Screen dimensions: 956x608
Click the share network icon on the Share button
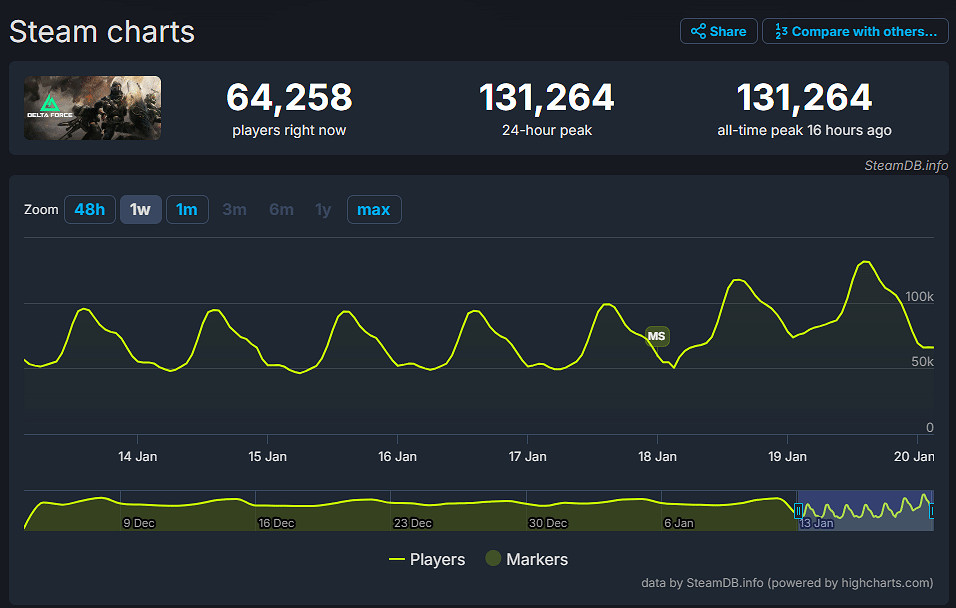tap(700, 31)
